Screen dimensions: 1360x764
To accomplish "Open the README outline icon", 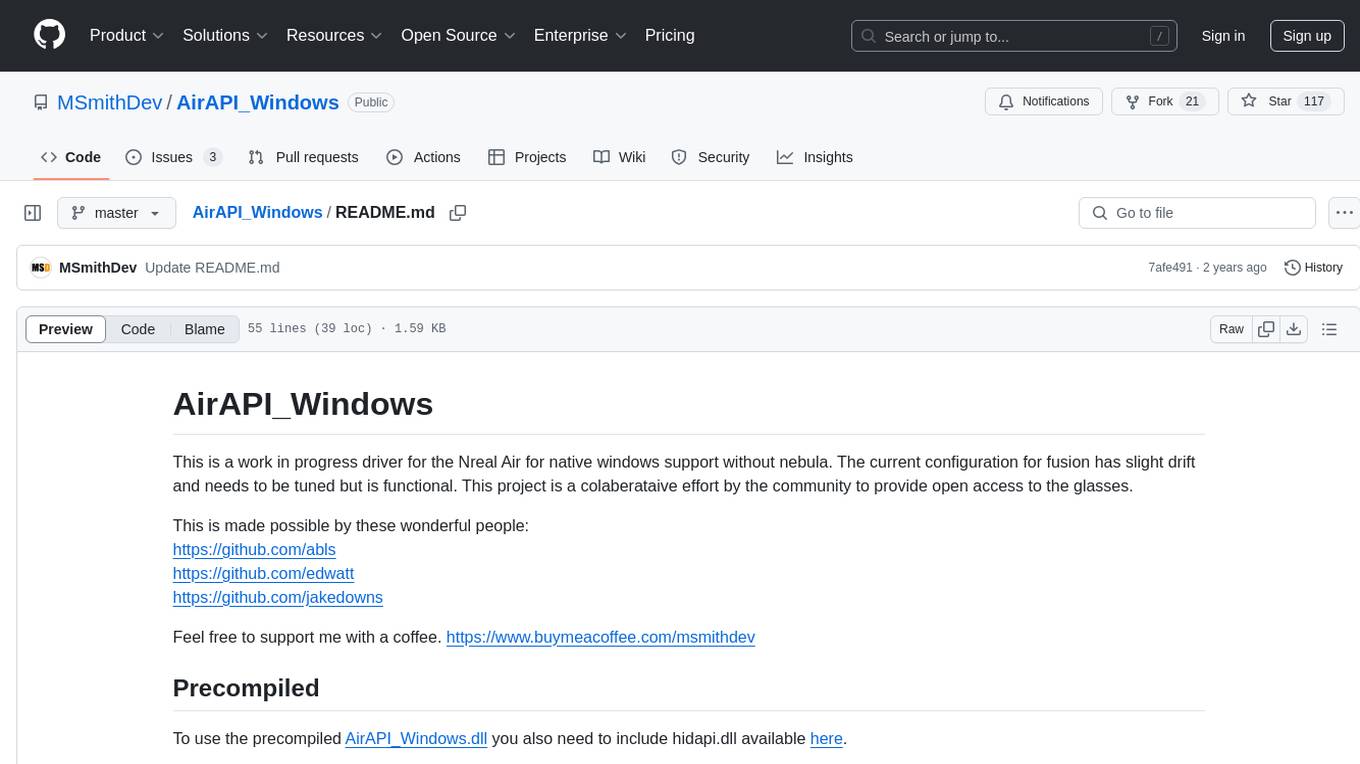I will click(x=1329, y=329).
